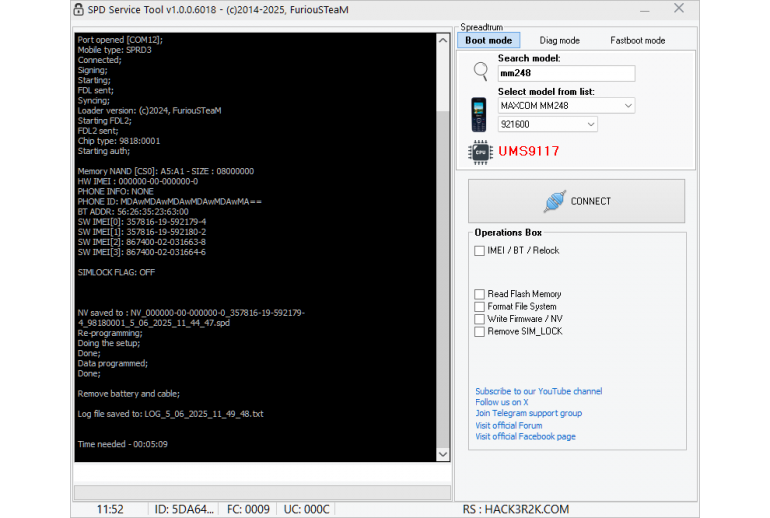Click the log scrollbar down arrow
The width and height of the screenshot is (770, 518).
tap(443, 454)
